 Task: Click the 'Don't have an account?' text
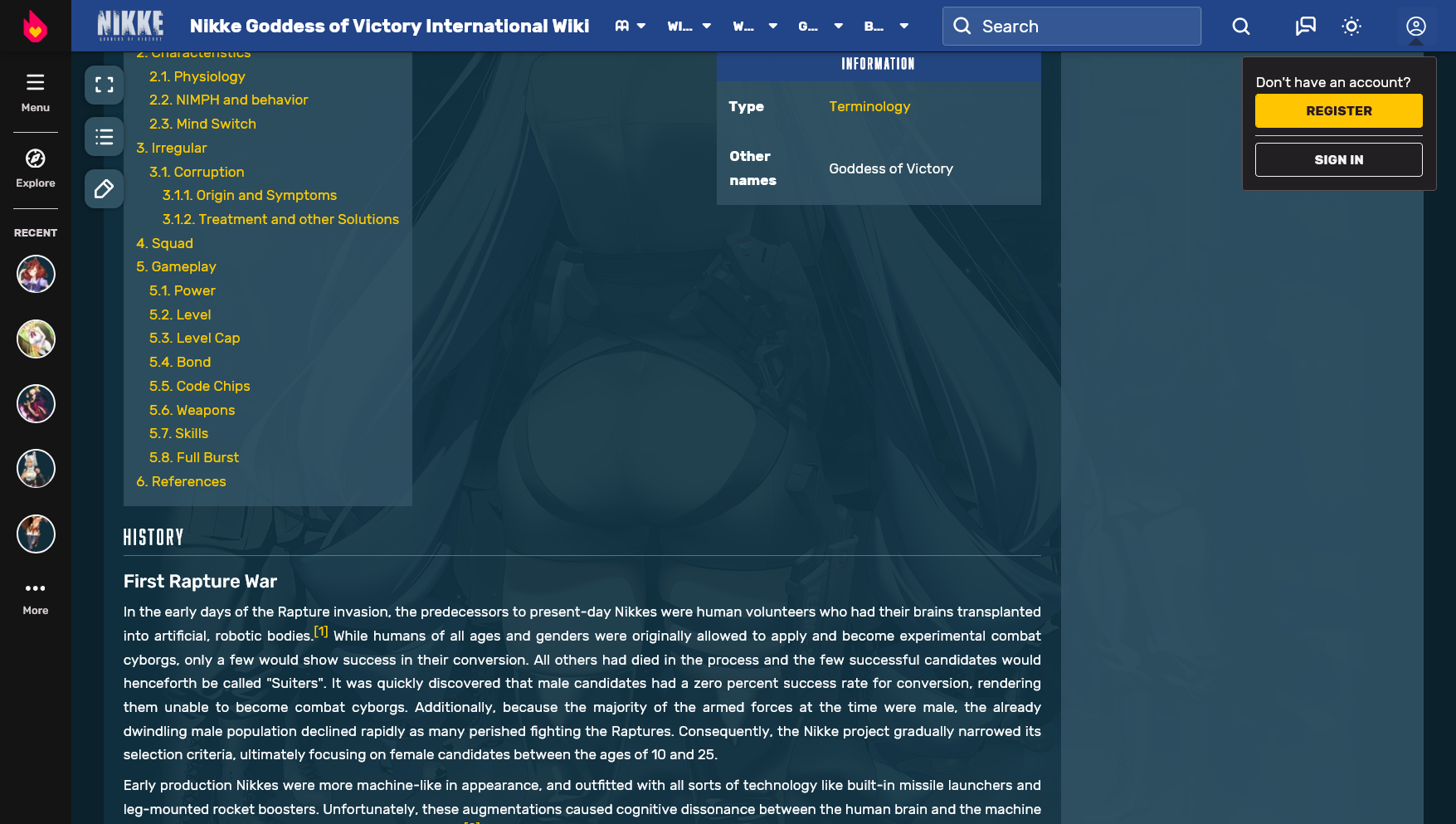click(1332, 82)
